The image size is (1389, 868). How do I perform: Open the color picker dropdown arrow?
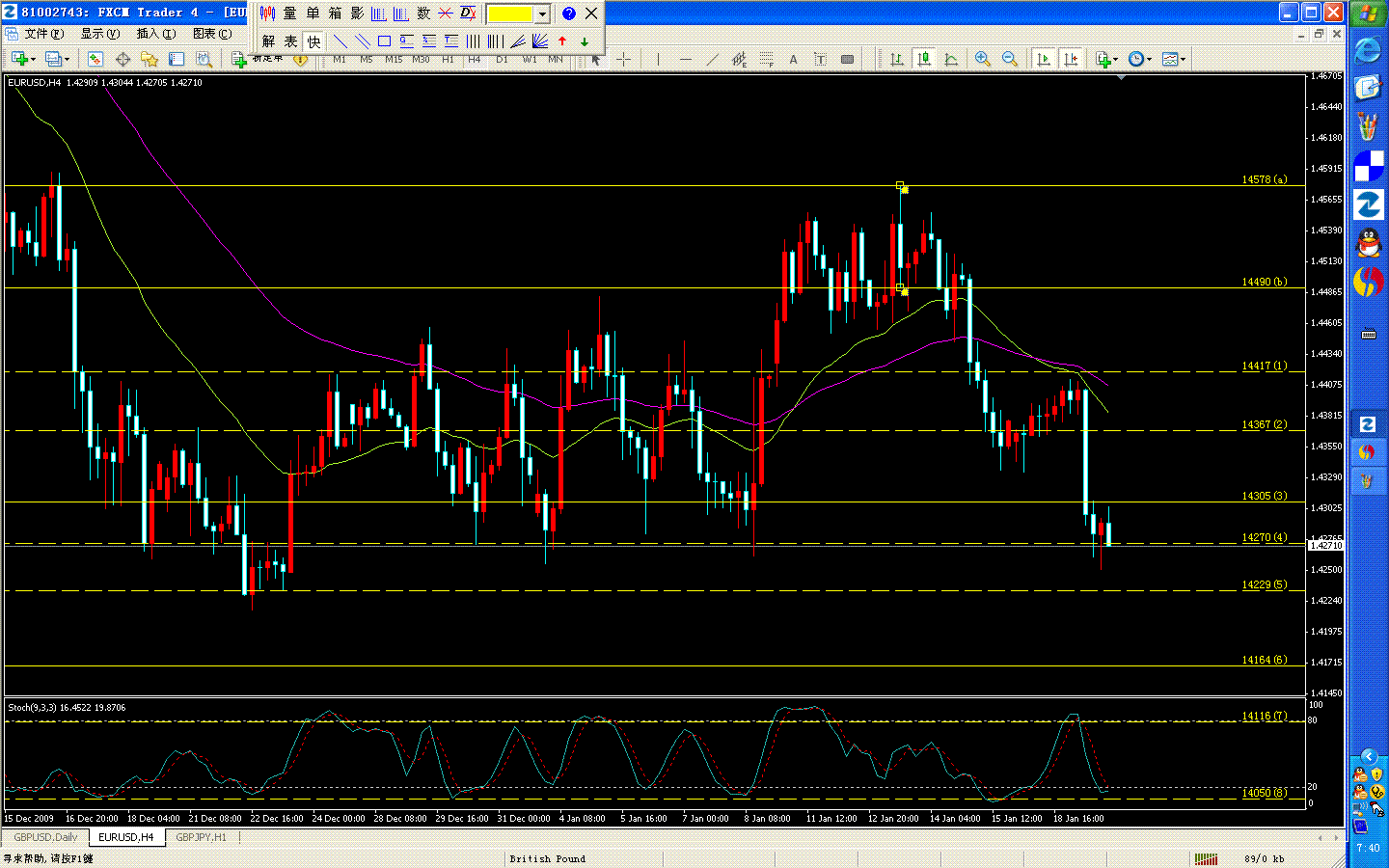pyautogui.click(x=542, y=14)
